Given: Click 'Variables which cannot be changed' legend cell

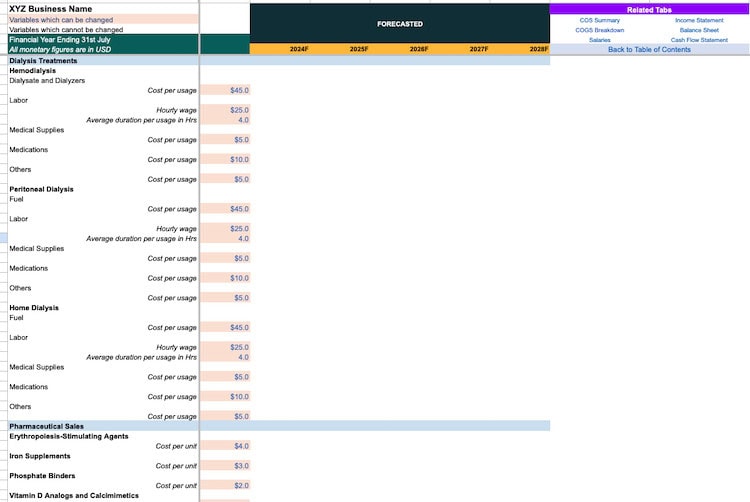Looking at the screenshot, I should coord(103,30).
